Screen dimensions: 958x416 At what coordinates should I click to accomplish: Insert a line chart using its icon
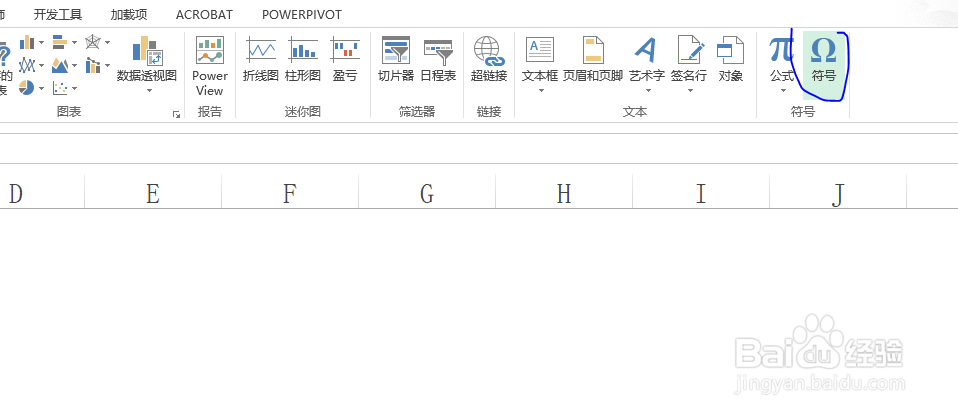pos(27,65)
